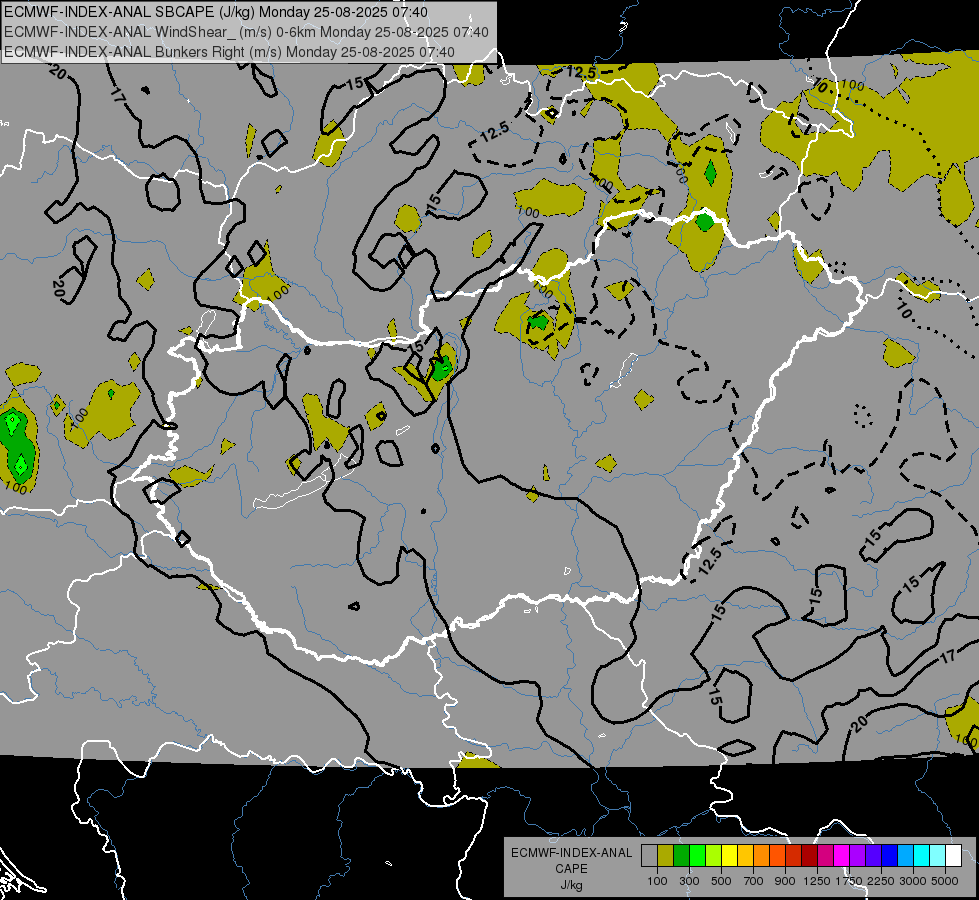Viewport: 979px width, 900px height.
Task: Click the 700 value under the legend
Action: click(x=754, y=881)
